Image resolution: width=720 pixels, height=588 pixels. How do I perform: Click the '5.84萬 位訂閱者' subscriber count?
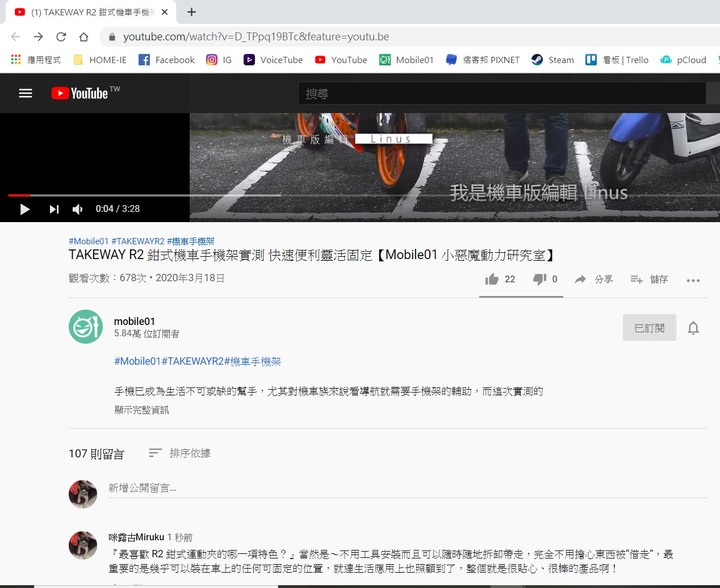(146, 334)
